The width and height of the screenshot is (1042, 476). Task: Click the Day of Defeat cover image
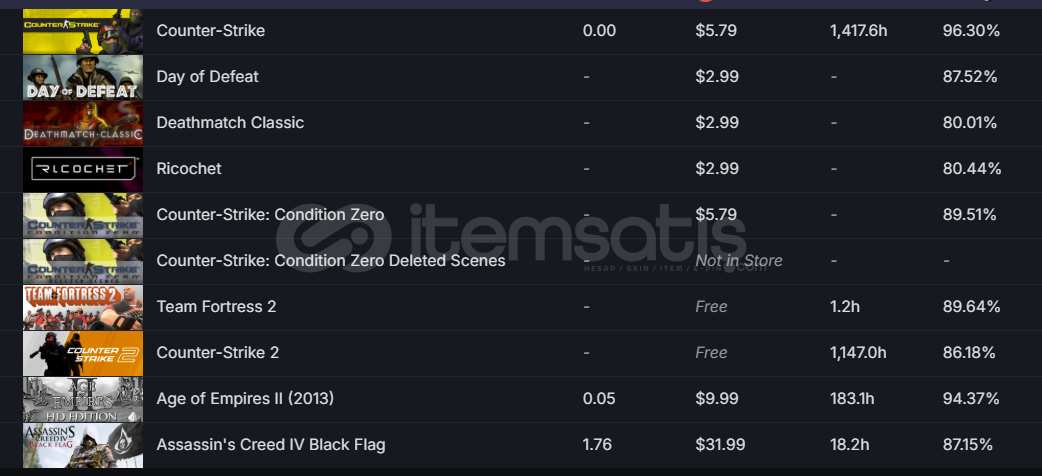click(83, 77)
